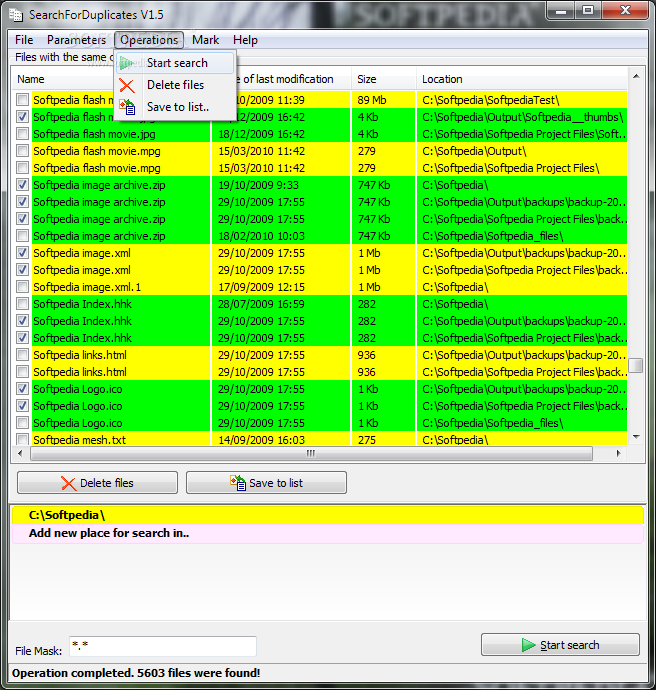Click the list icon on Save to list button
Image resolution: width=656 pixels, height=690 pixels.
238,483
